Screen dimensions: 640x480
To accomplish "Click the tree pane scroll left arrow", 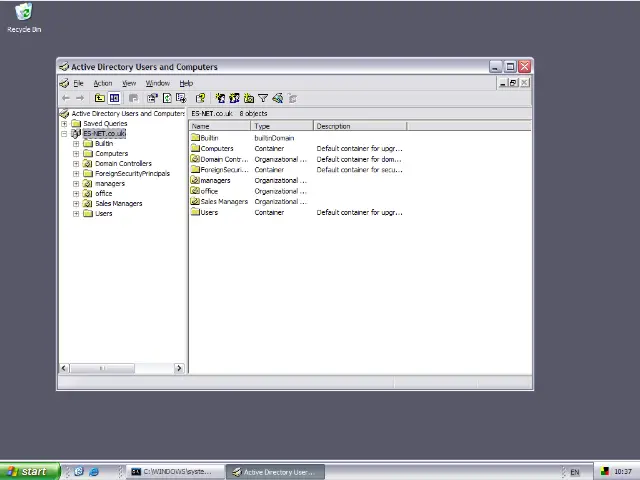I will [64, 368].
